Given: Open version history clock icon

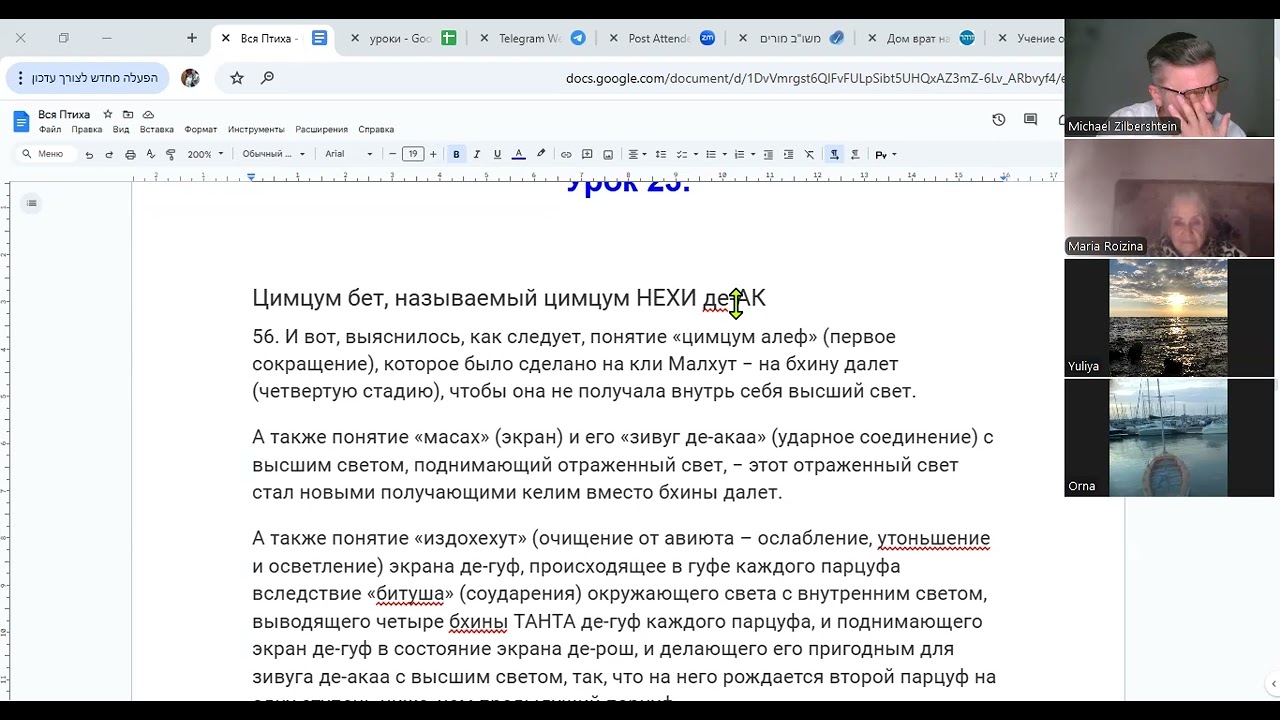Looking at the screenshot, I should pos(998,119).
